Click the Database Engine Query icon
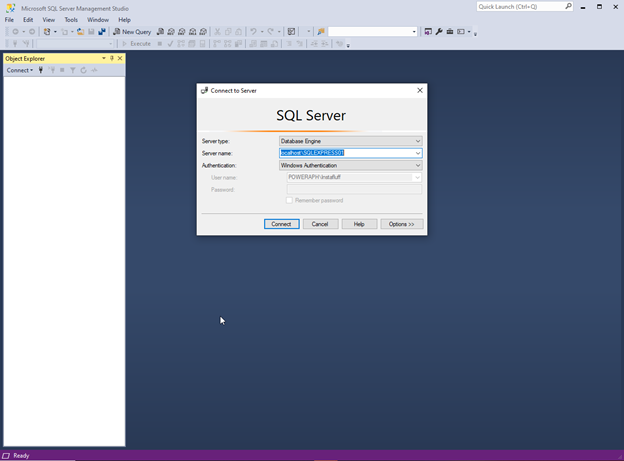624x461 pixels. tap(160, 32)
